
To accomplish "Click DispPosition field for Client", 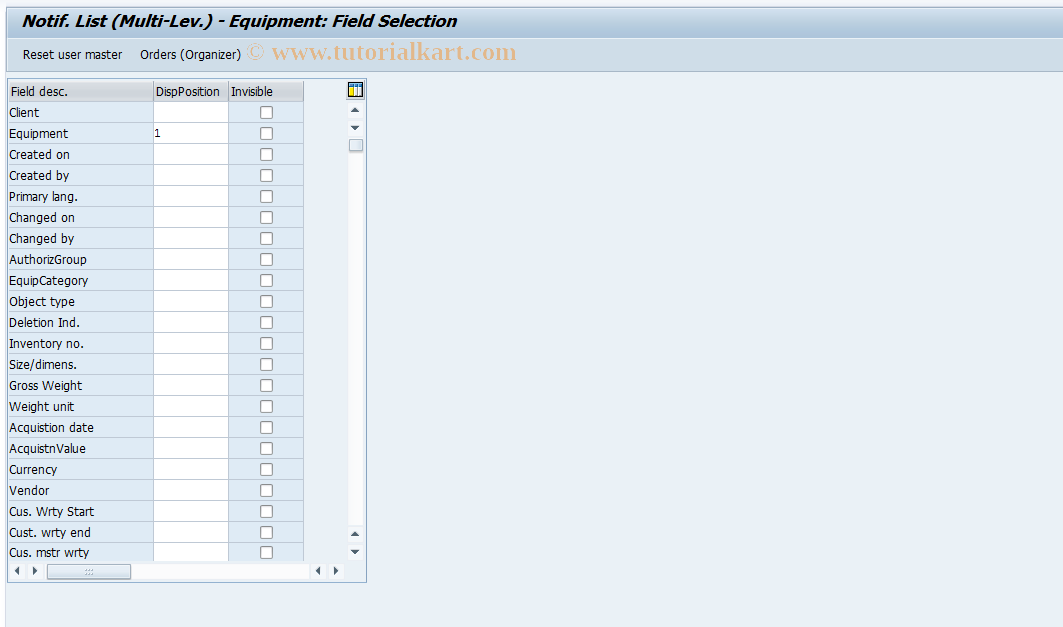I will [191, 113].
